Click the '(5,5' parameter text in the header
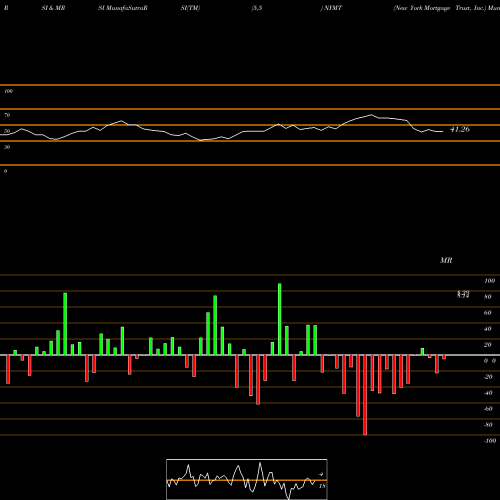500x500 pixels. pyautogui.click(x=257, y=8)
